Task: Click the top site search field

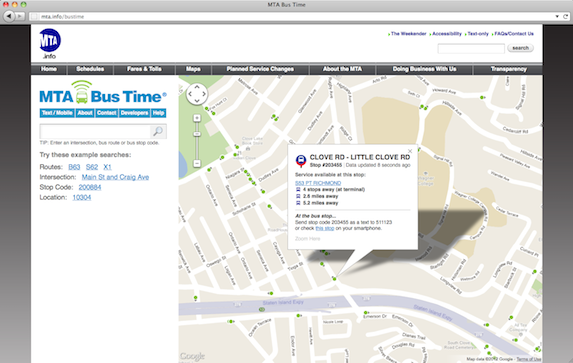Action: (471, 48)
